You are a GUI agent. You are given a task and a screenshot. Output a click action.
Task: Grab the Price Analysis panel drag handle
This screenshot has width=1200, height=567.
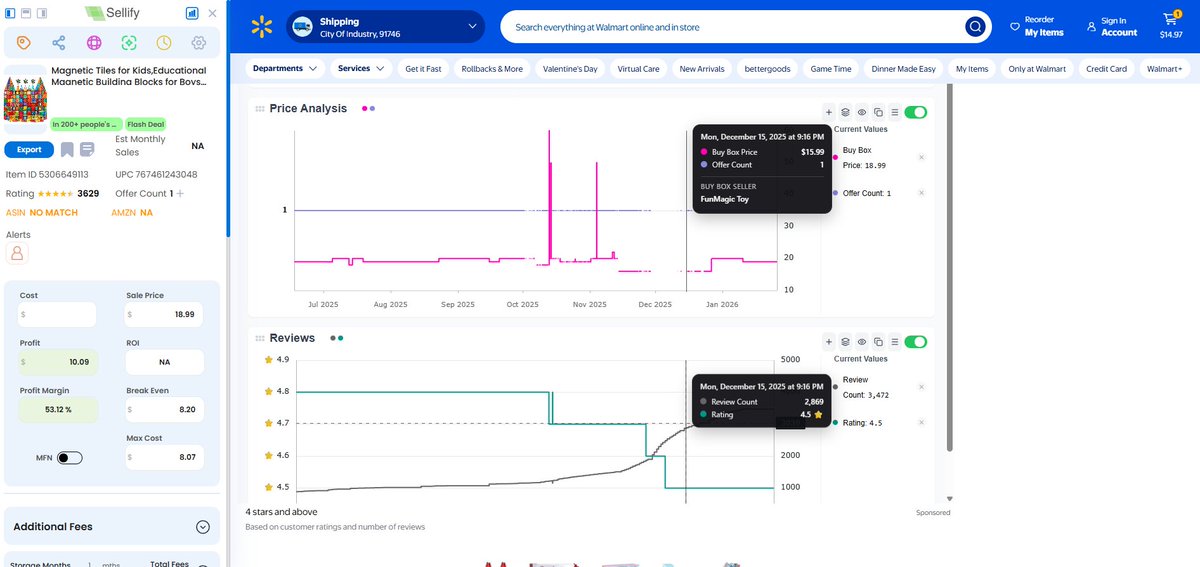(x=260, y=109)
